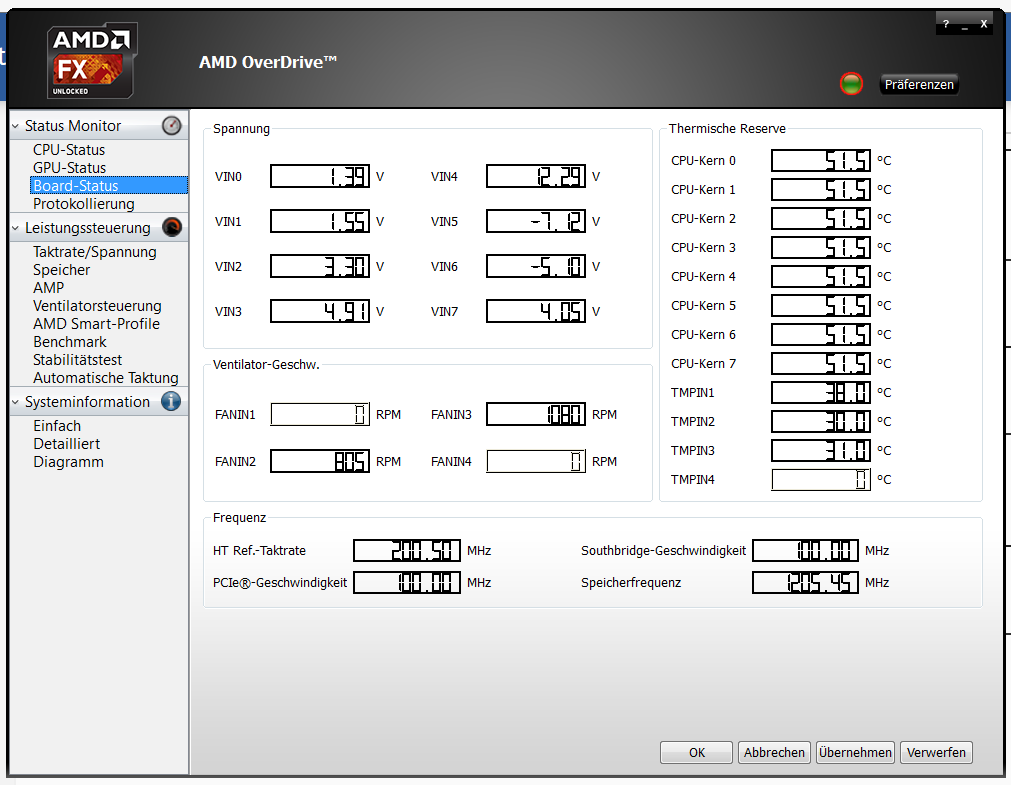
Task: Click the Ventilator-Geschw. group label
Action: (x=266, y=364)
